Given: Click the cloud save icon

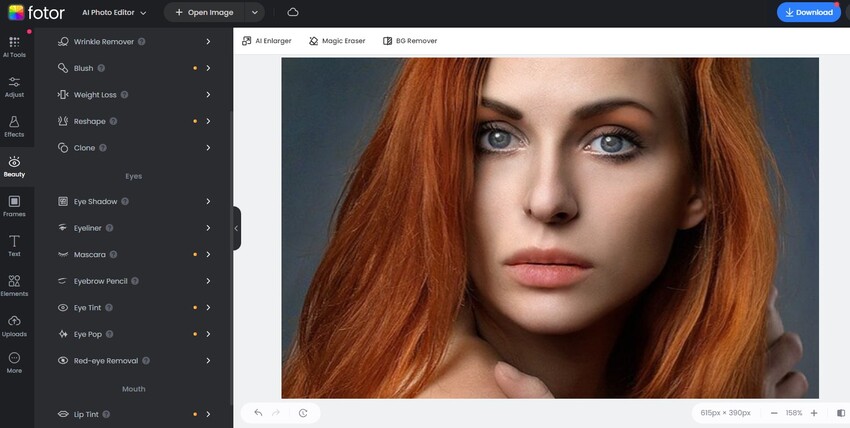Looking at the screenshot, I should click(x=293, y=12).
